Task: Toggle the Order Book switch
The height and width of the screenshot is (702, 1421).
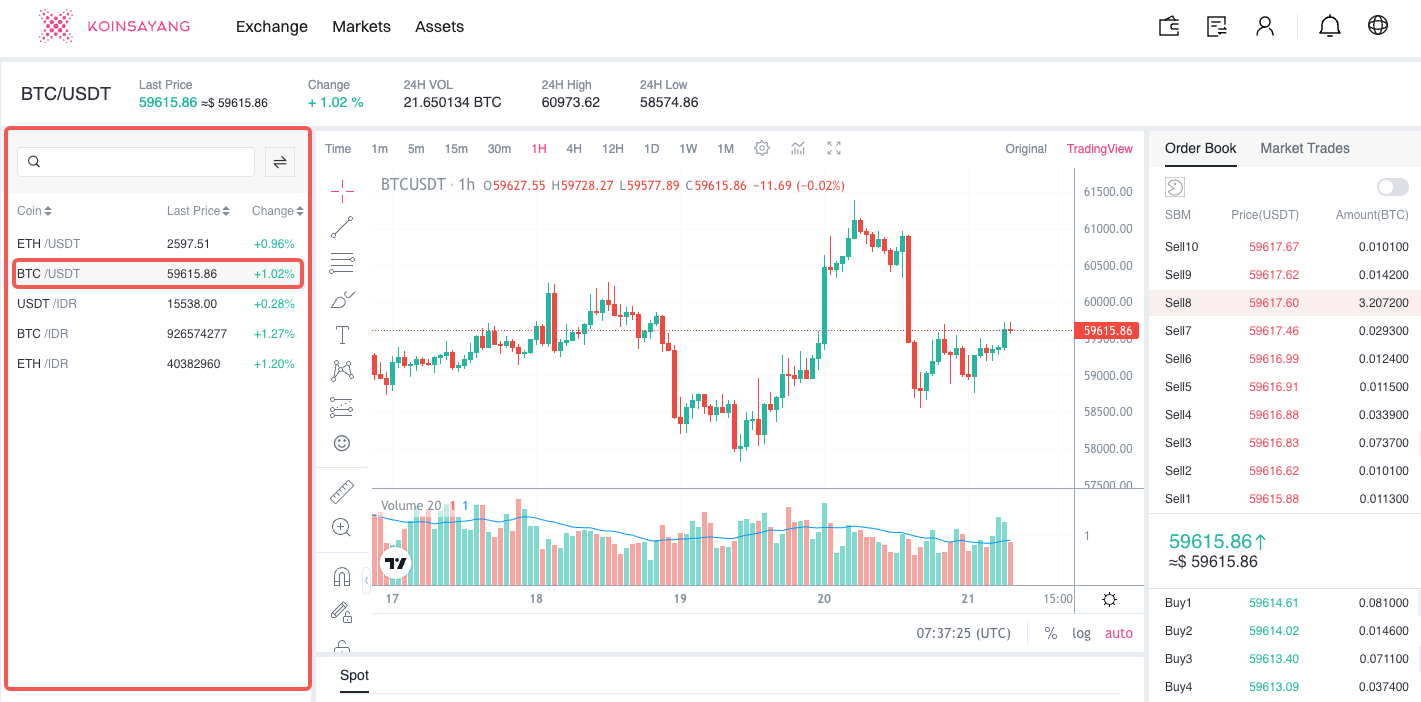Action: [1392, 187]
